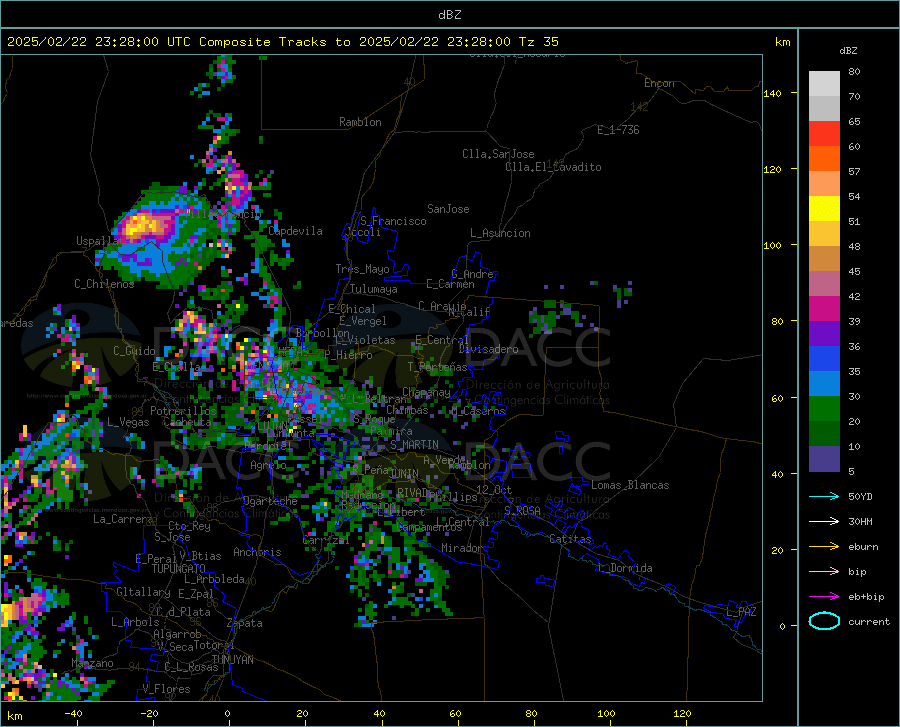Viewport: 900px width, 727px height.
Task: Pick the bright green 30–20 dBZ swatch
Action: (824, 409)
